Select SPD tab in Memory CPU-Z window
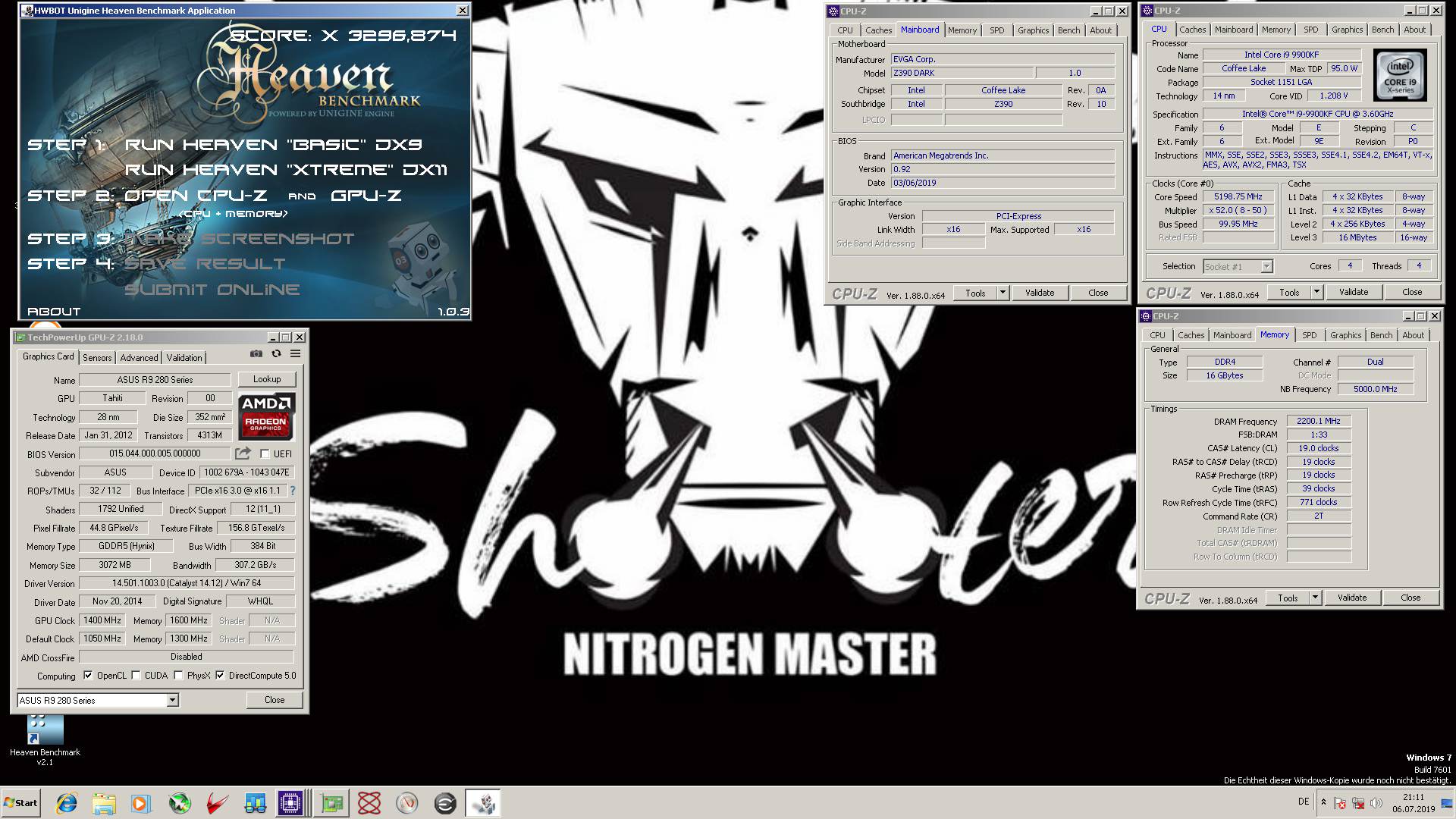Image resolution: width=1456 pixels, height=819 pixels. [x=1309, y=335]
